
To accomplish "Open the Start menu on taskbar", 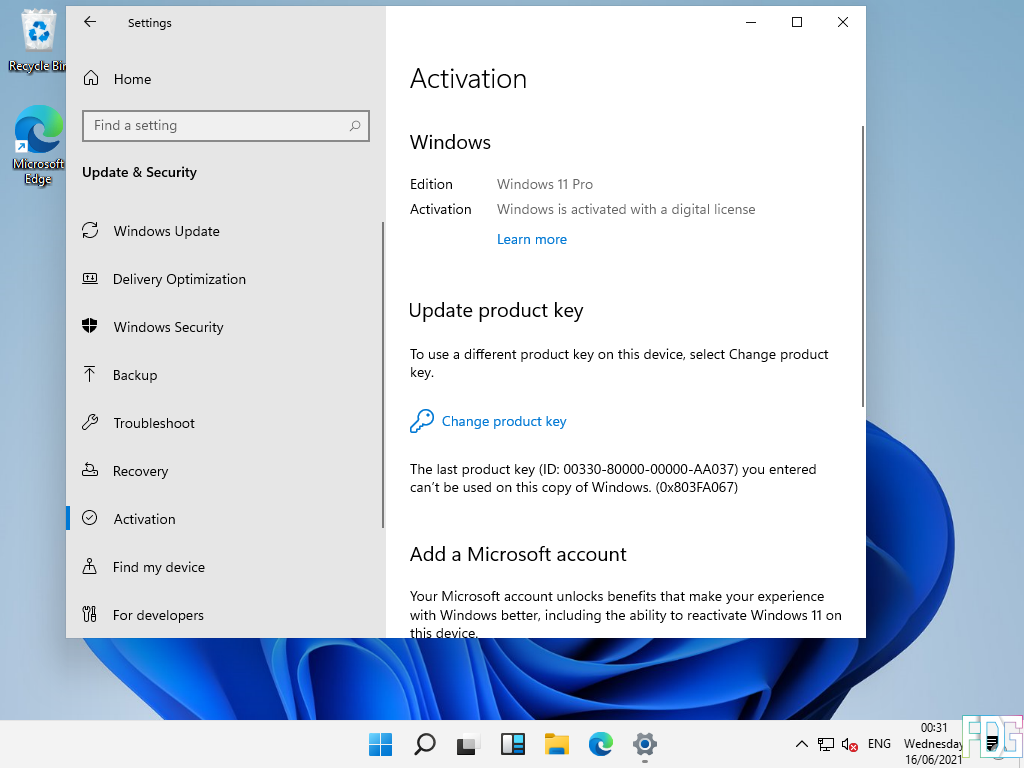I will point(381,744).
